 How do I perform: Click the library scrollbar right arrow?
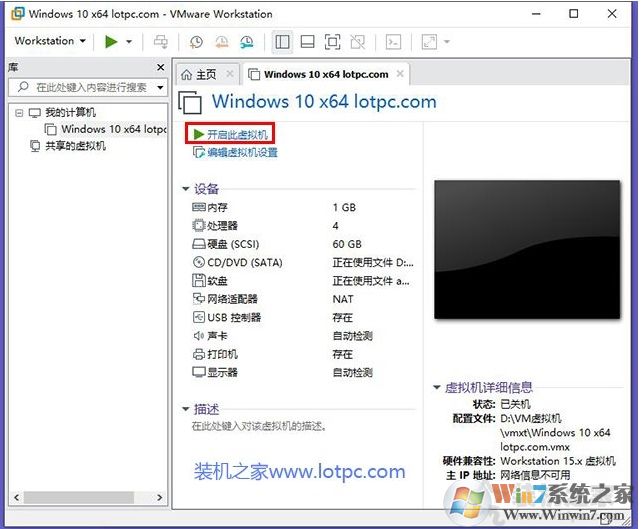[x=160, y=498]
